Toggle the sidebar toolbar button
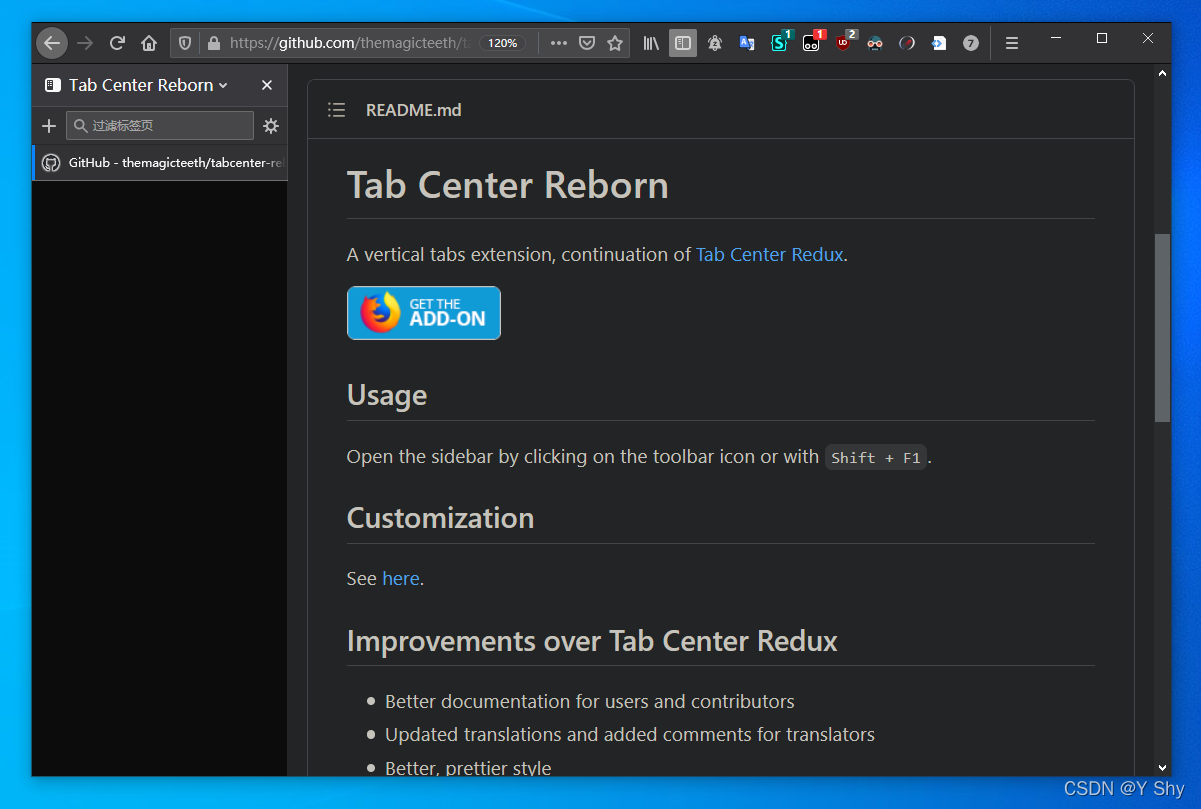Image resolution: width=1201 pixels, height=809 pixels. 683,43
